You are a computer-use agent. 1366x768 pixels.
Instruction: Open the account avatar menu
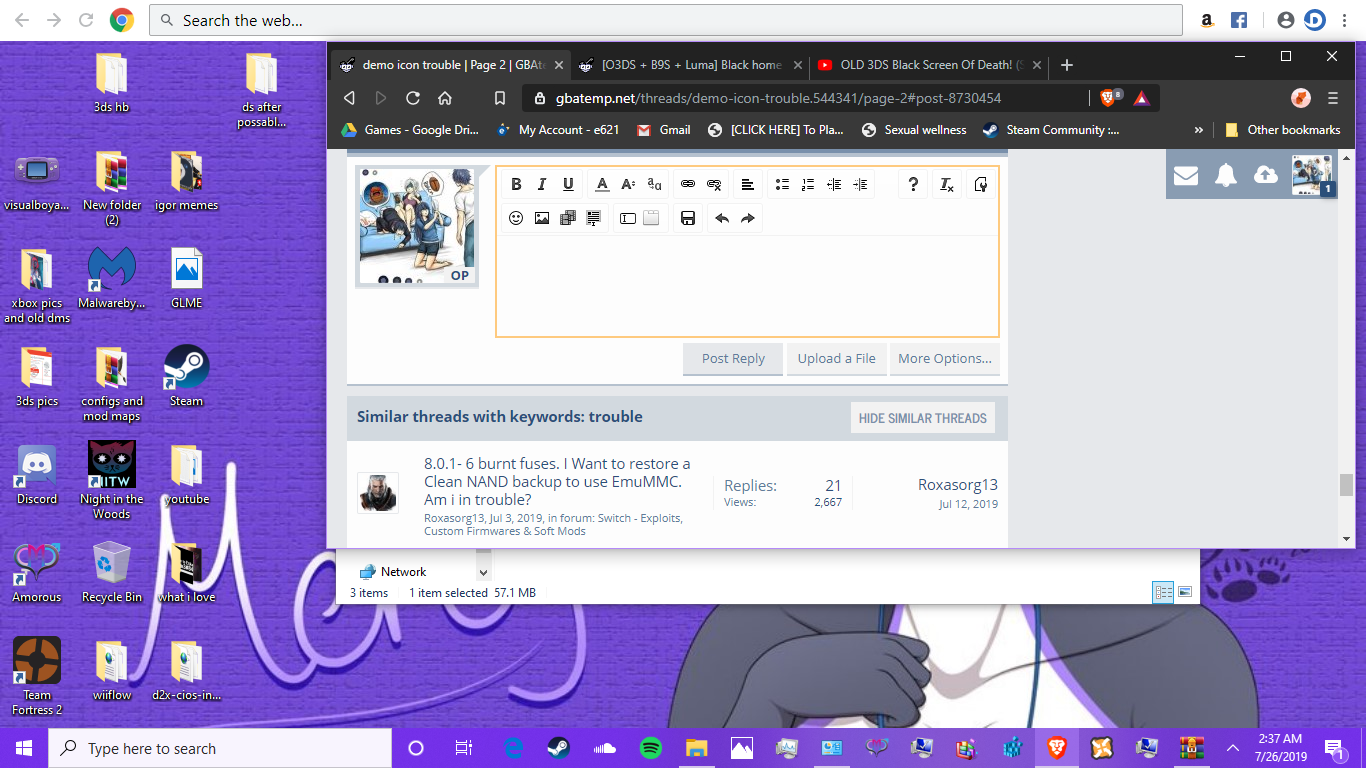[1312, 175]
